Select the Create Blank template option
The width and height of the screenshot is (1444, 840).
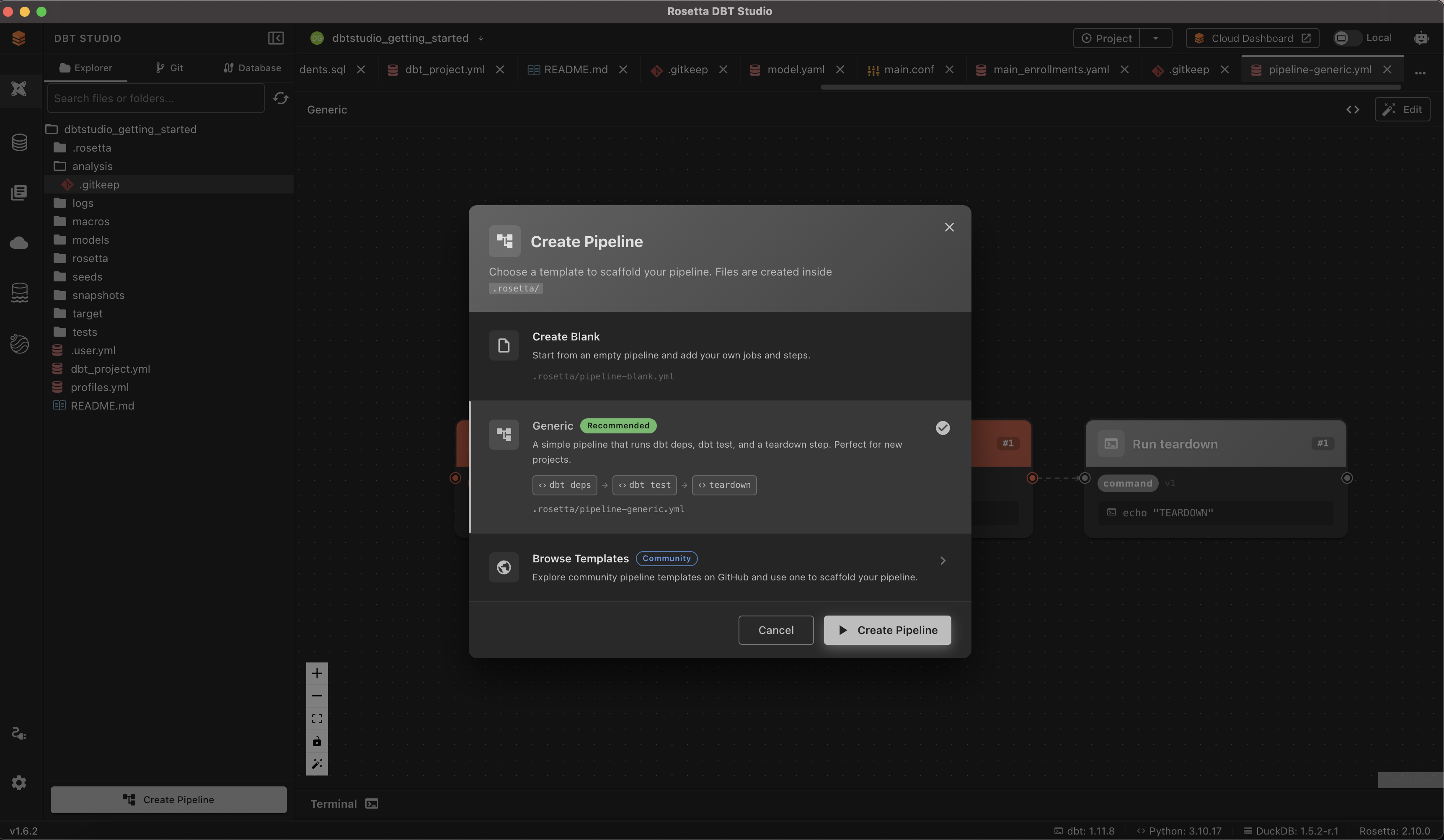[x=720, y=356]
